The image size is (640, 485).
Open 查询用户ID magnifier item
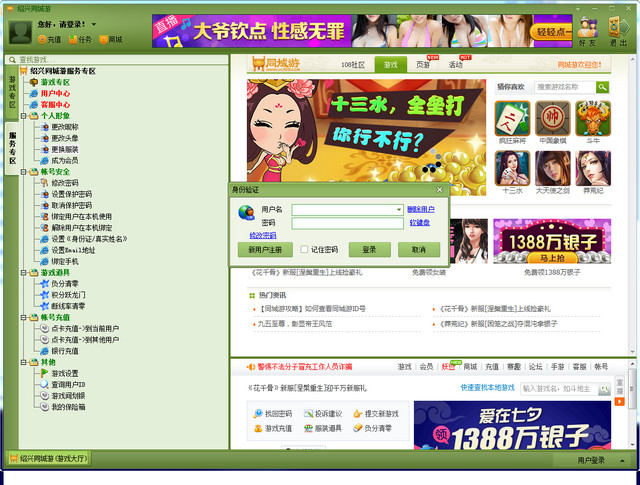tap(62, 385)
